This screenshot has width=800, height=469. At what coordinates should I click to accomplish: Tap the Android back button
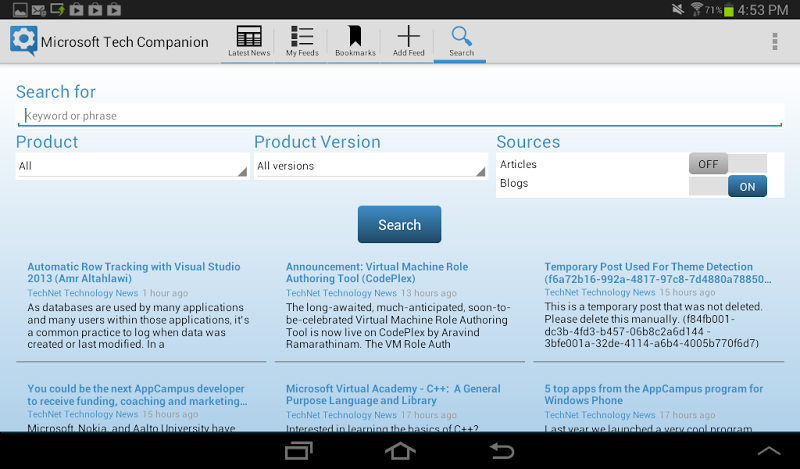(x=502, y=451)
